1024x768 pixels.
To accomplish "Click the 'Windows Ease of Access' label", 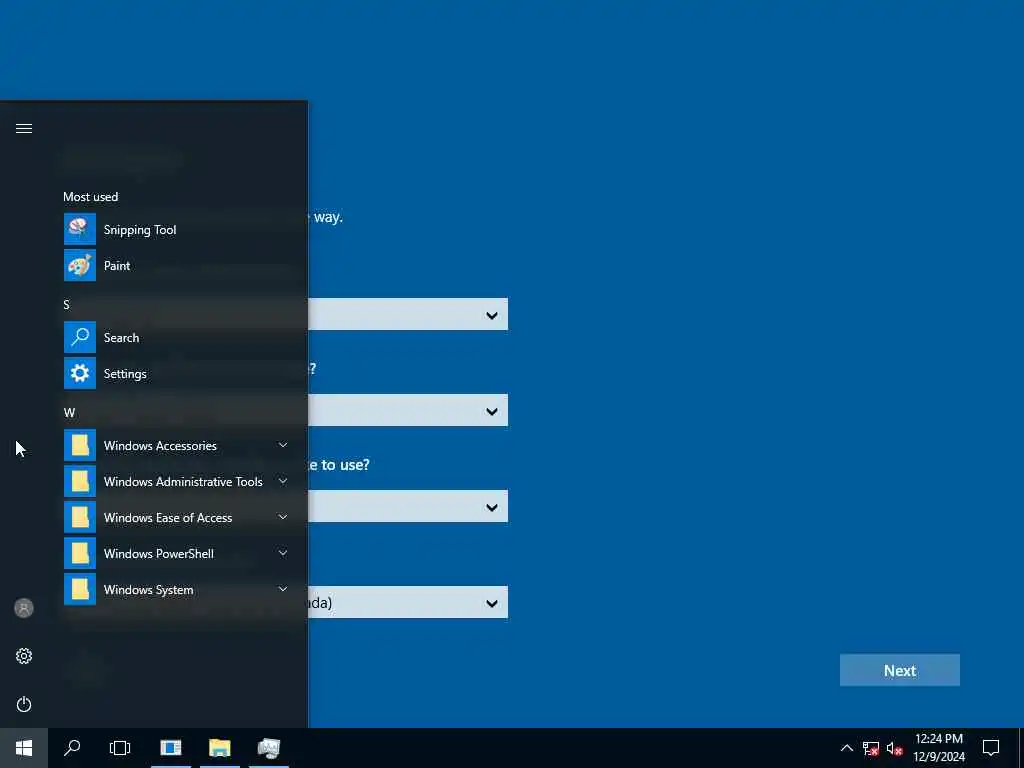I will [x=168, y=517].
